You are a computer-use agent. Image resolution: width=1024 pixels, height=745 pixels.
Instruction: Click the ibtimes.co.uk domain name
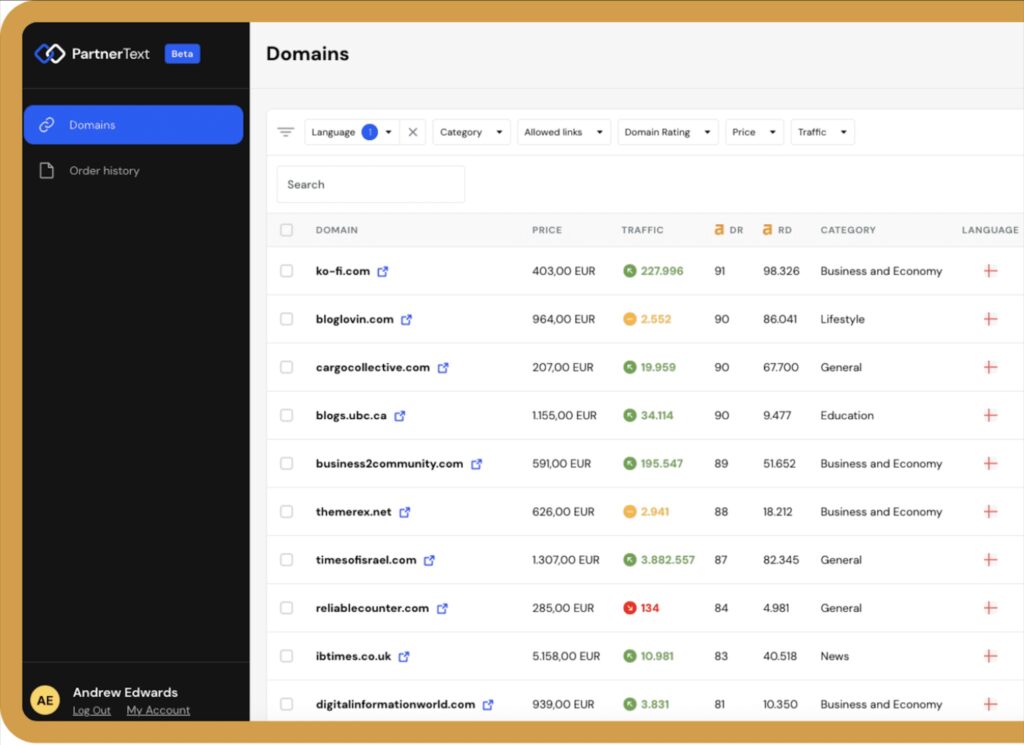pyautogui.click(x=353, y=656)
